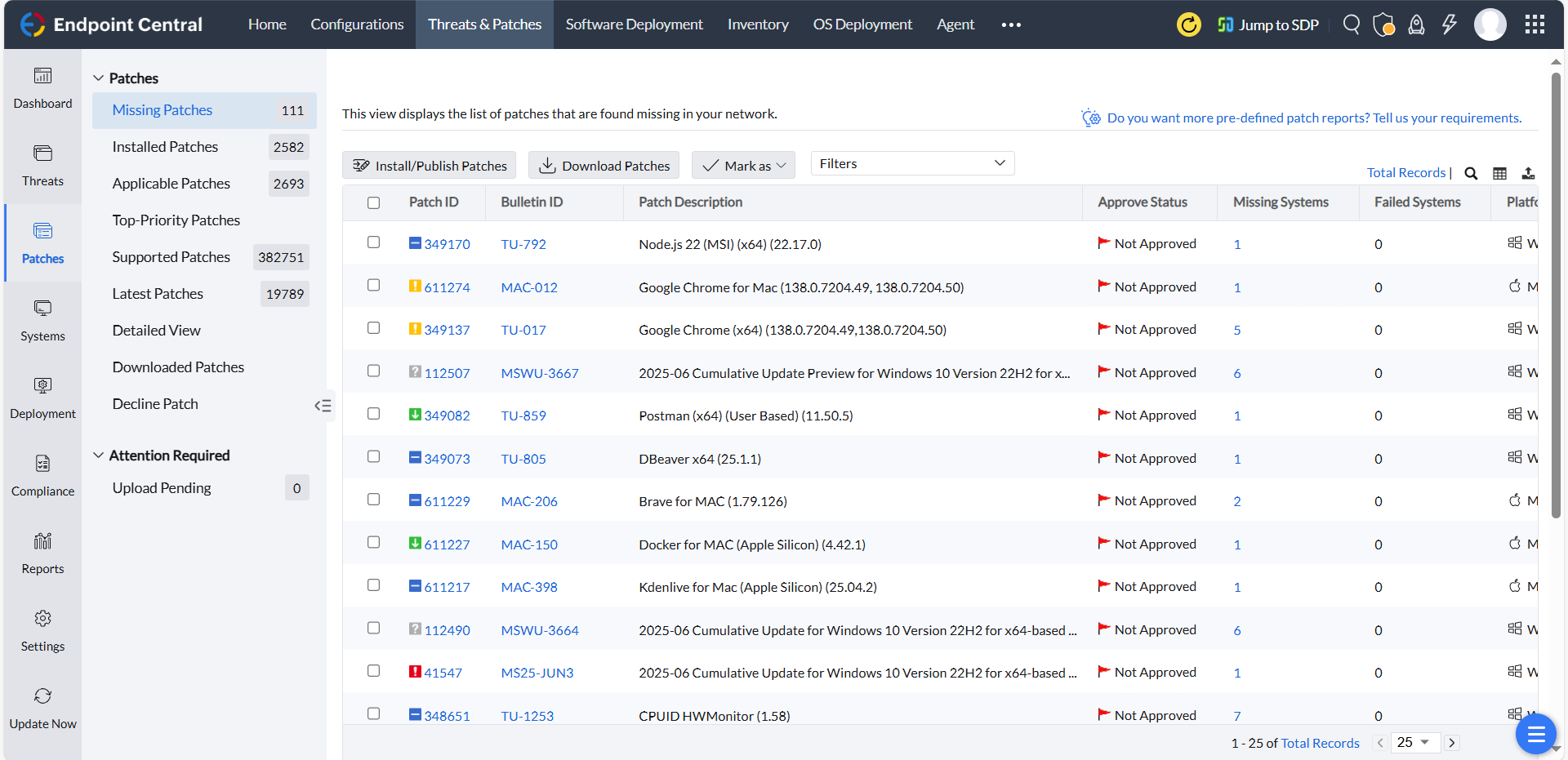Open the apps grid icon in header
Viewport: 1568px width, 760px height.
pyautogui.click(x=1535, y=24)
